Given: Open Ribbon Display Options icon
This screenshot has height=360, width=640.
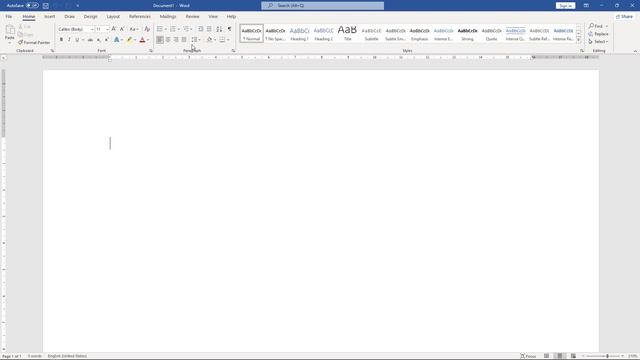Looking at the screenshot, I should [586, 6].
